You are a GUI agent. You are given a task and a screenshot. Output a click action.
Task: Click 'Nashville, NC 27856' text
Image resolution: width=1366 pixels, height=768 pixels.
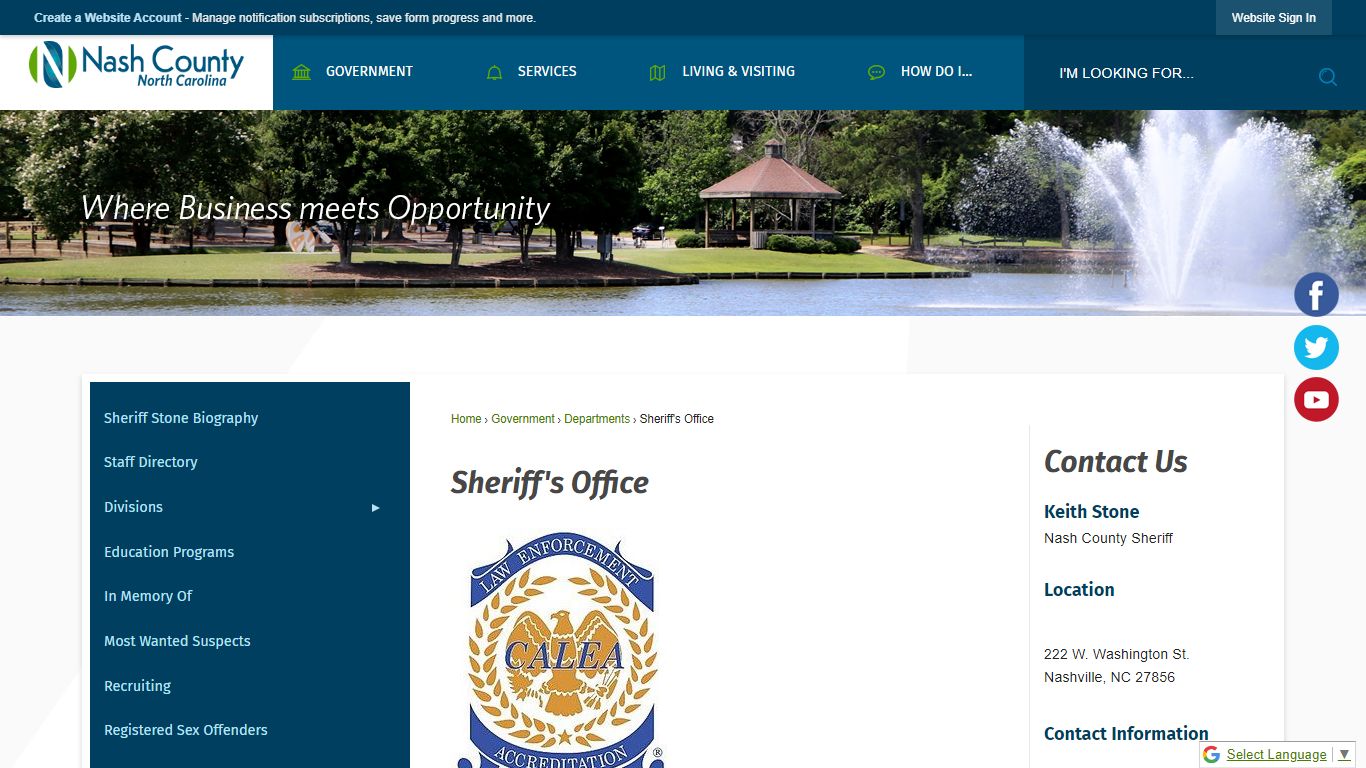pos(1109,677)
